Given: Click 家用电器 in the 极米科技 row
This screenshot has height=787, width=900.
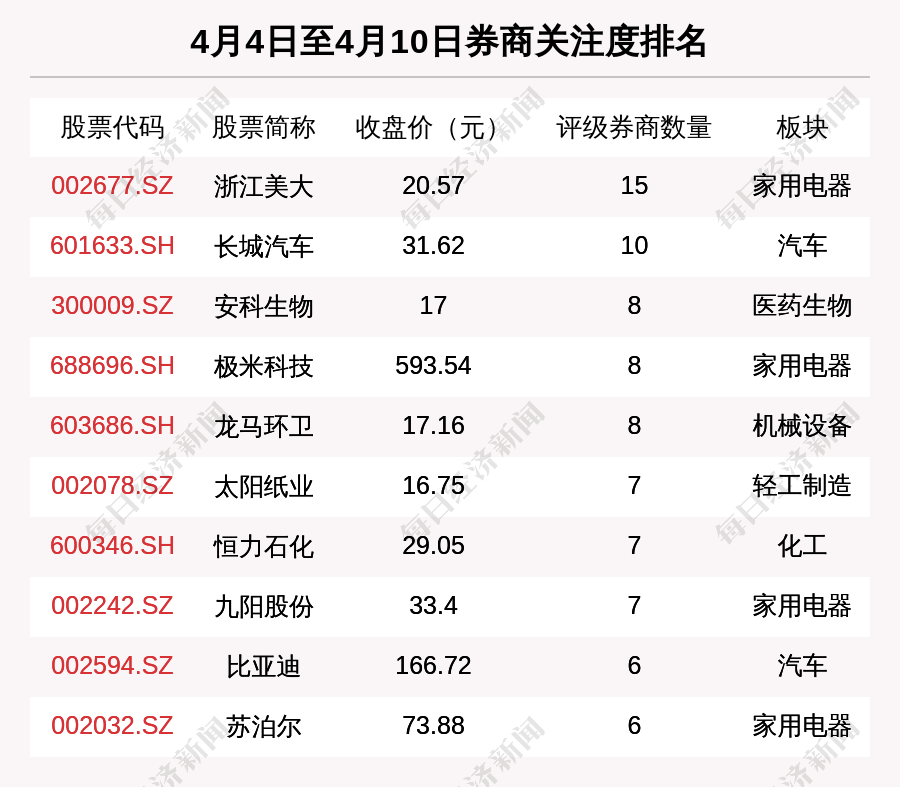Looking at the screenshot, I should pos(802,367).
